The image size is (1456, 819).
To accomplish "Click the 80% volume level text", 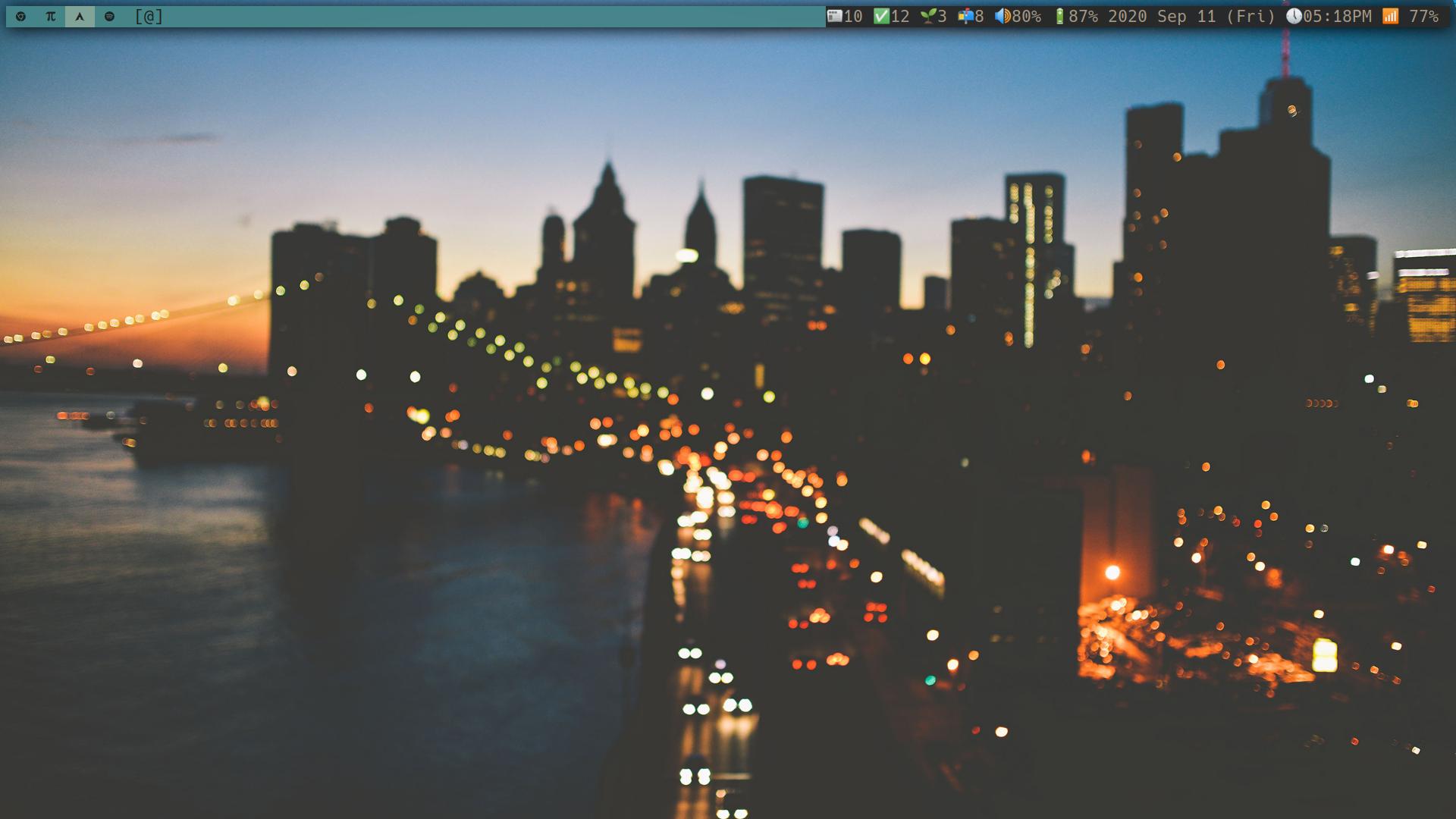I will coord(1027,16).
